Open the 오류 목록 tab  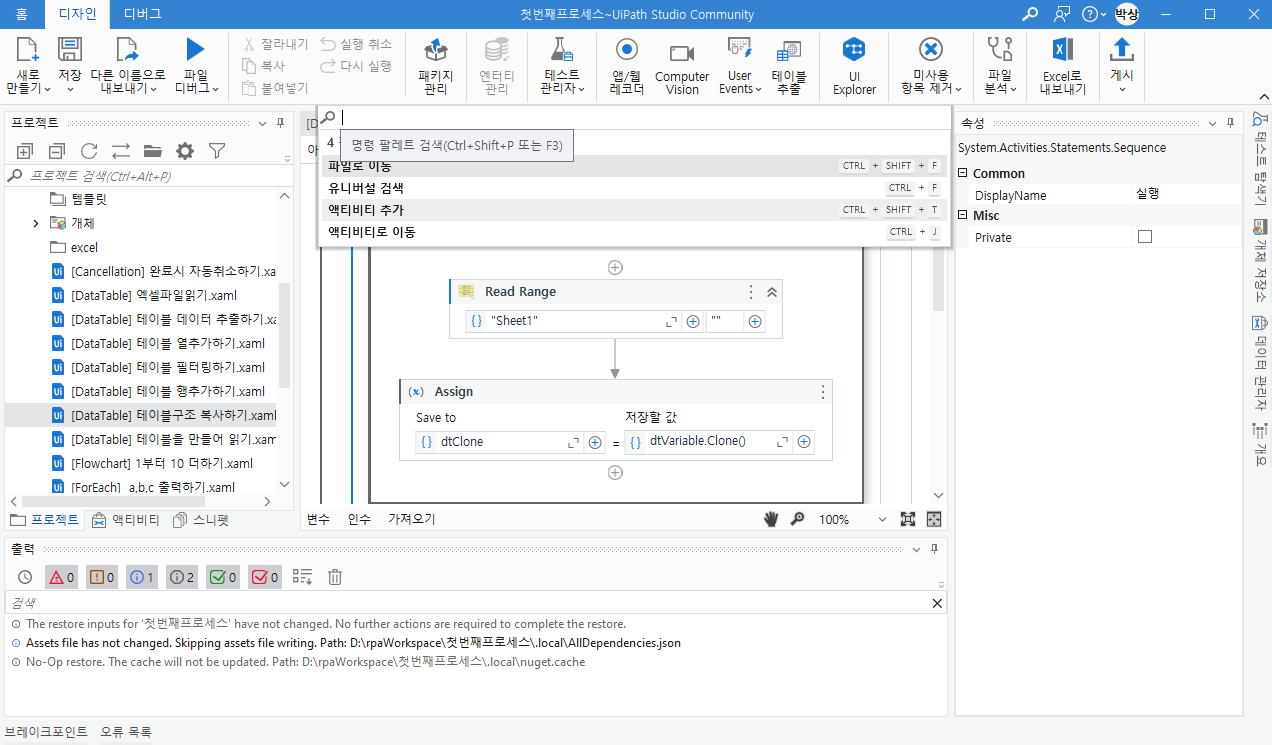click(x=126, y=732)
